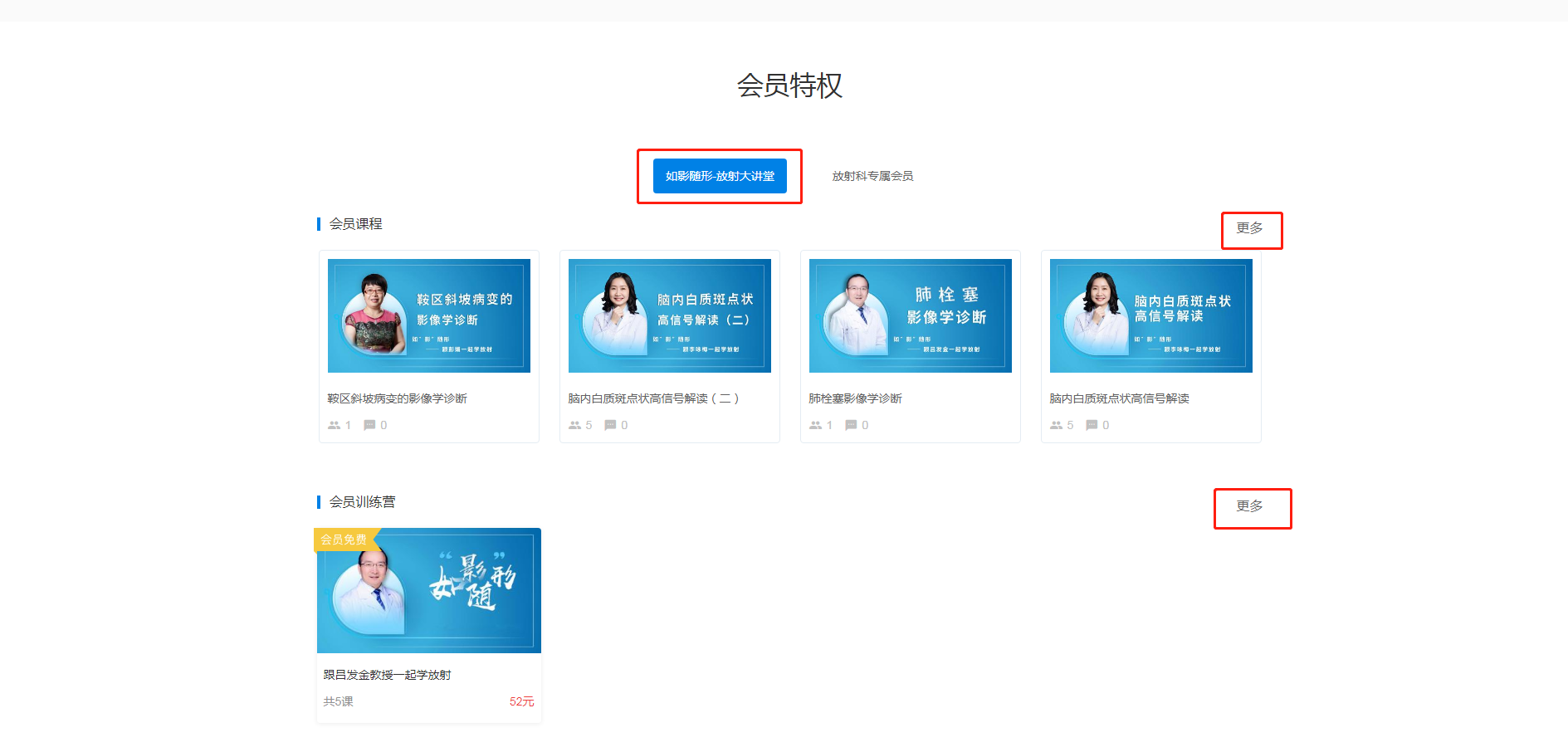Click the 52元 price on training camp card
The width and height of the screenshot is (1568, 752).
click(522, 701)
